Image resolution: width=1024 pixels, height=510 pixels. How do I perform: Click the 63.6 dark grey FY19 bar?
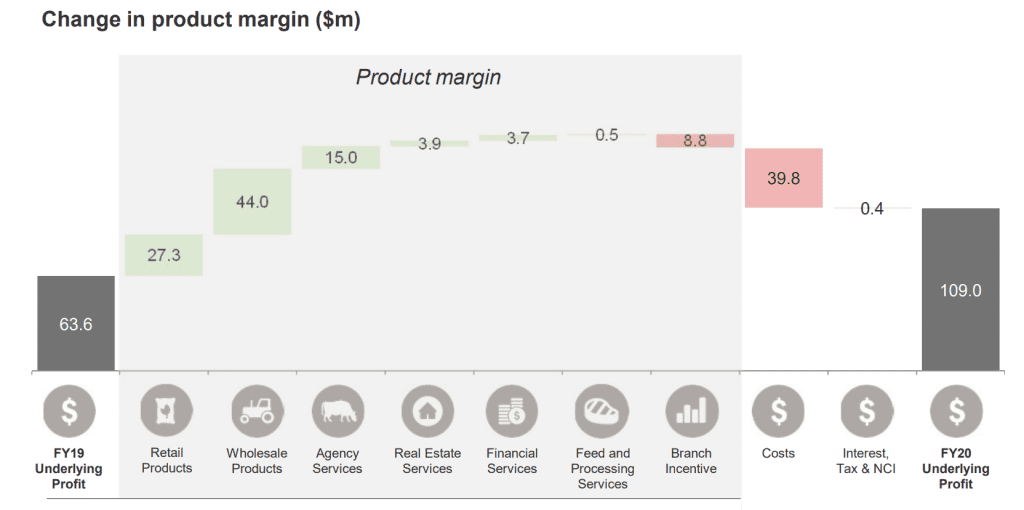click(x=76, y=323)
